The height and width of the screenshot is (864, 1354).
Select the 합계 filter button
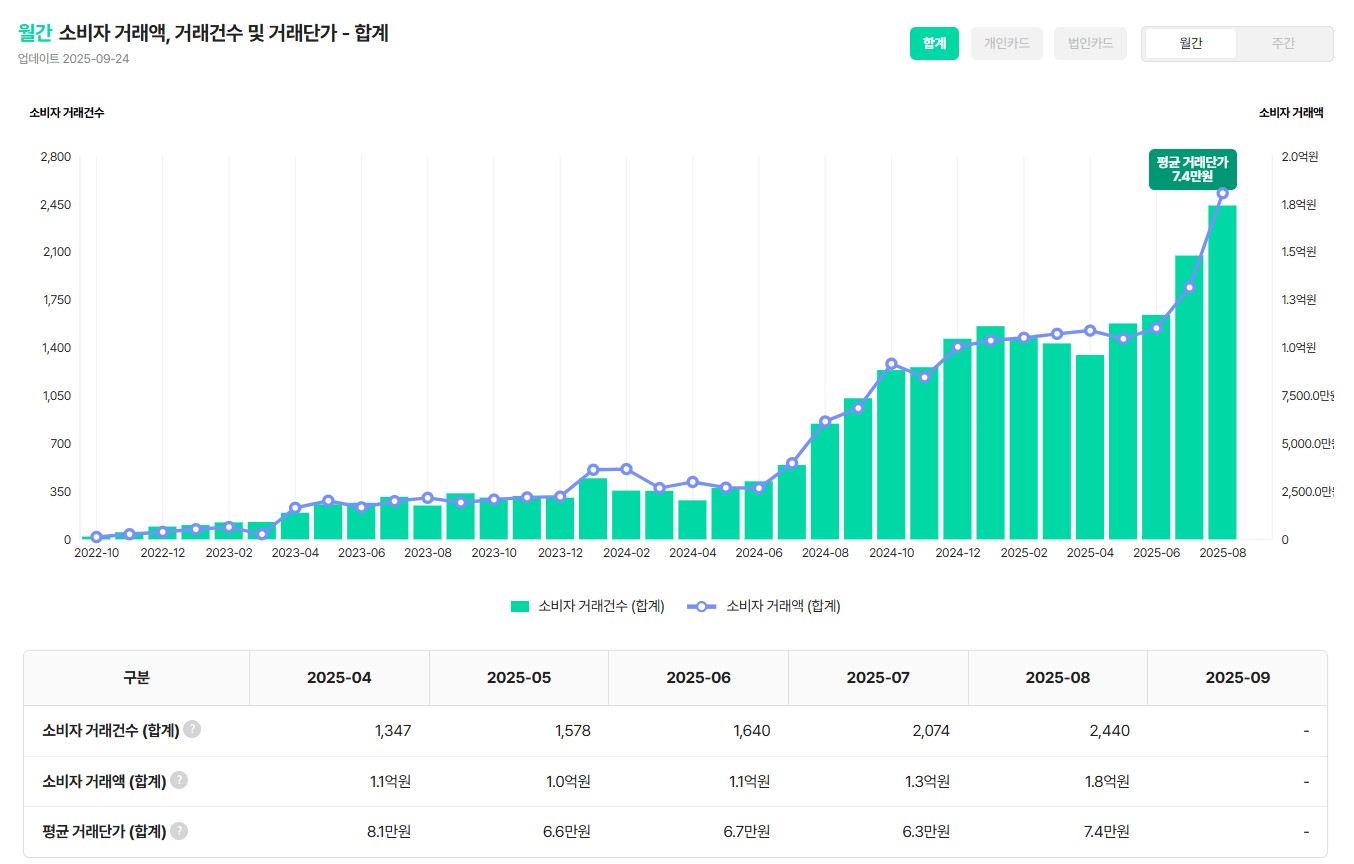point(934,44)
